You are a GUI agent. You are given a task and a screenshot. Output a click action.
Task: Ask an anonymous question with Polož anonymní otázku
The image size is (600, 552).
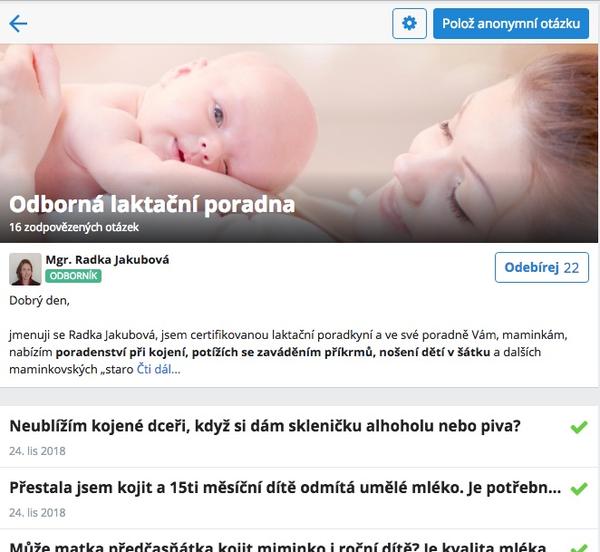[x=511, y=23]
